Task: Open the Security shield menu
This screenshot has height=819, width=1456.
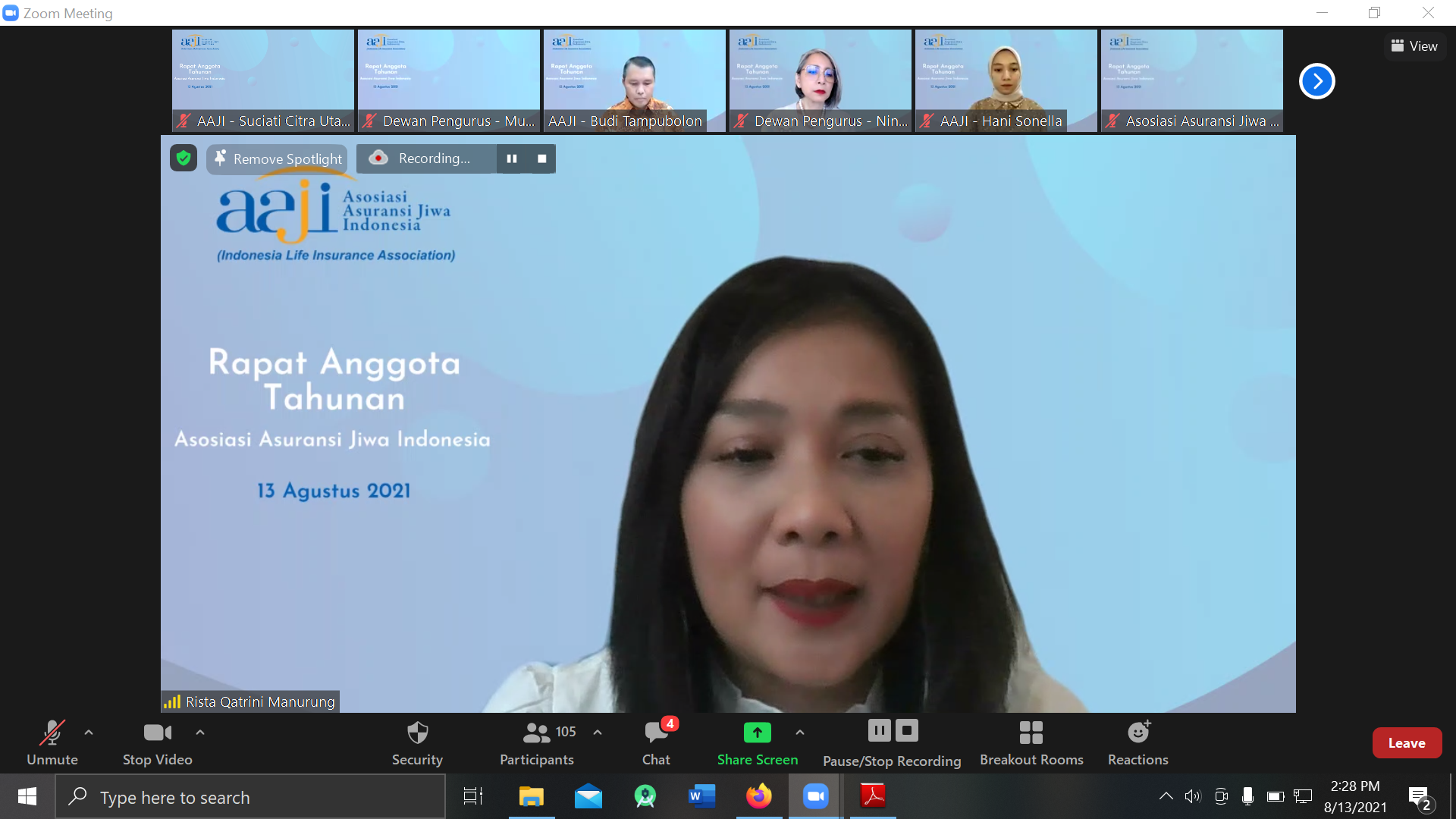Action: 417,742
